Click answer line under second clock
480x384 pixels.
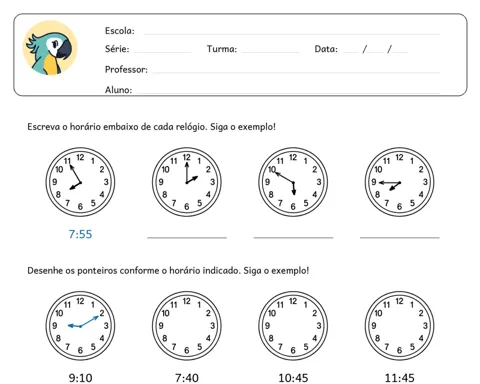coord(187,237)
